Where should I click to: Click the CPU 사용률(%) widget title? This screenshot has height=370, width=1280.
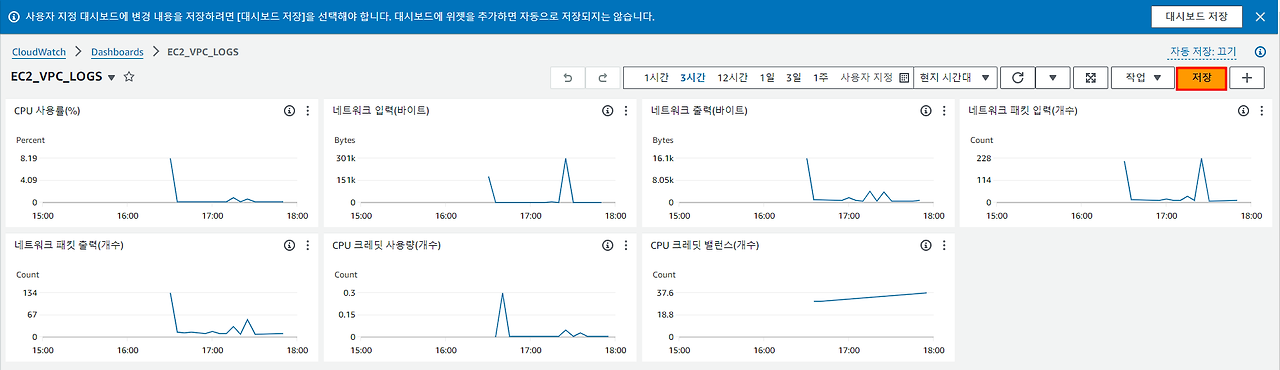(x=47, y=111)
